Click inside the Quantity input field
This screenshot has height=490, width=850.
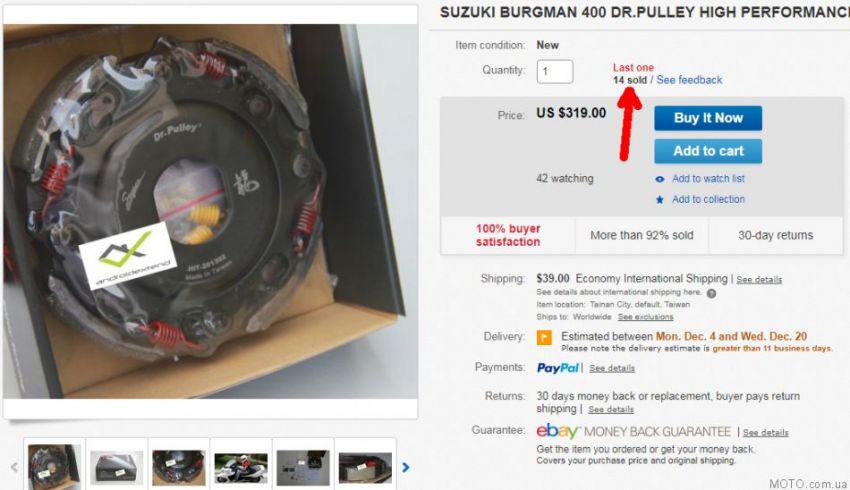point(555,72)
